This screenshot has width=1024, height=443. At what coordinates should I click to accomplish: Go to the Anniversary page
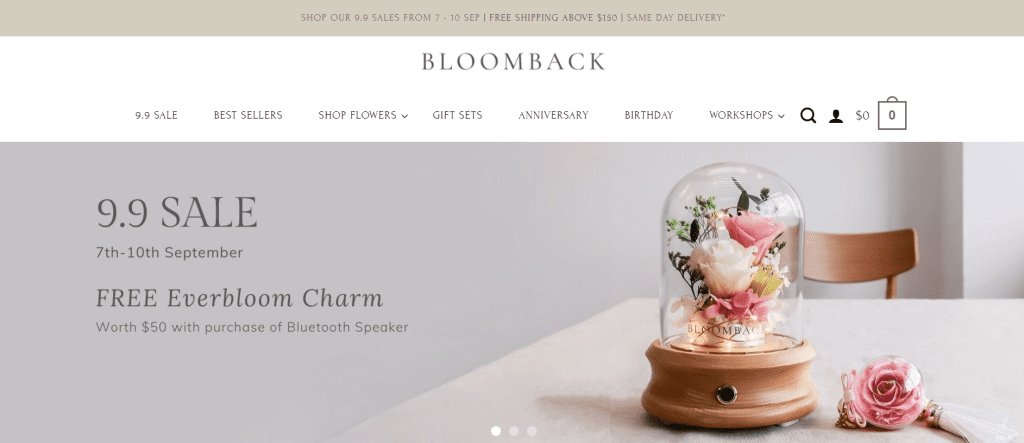click(553, 115)
